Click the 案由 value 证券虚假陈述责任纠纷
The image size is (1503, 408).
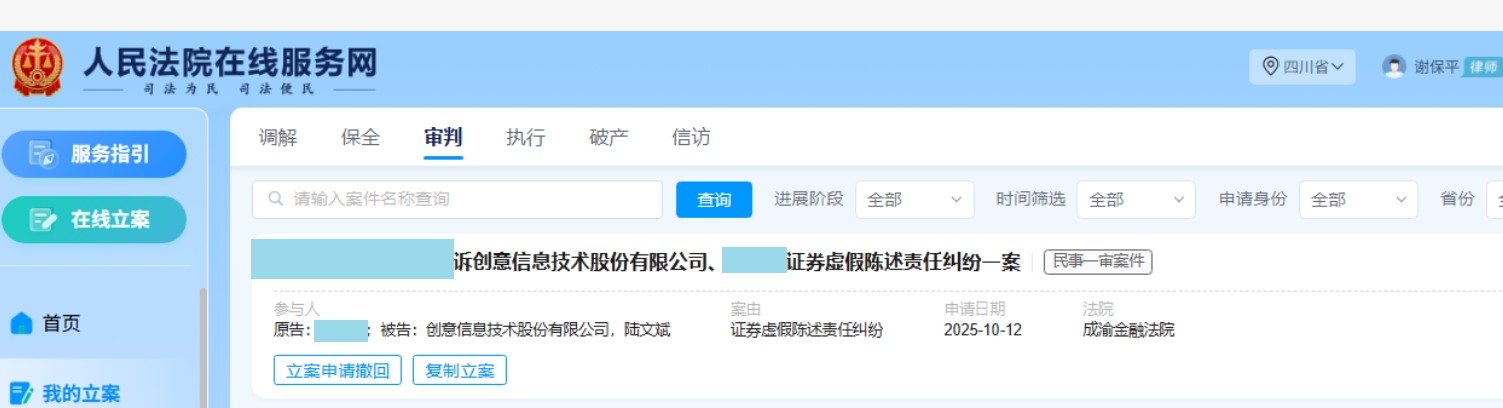807,330
